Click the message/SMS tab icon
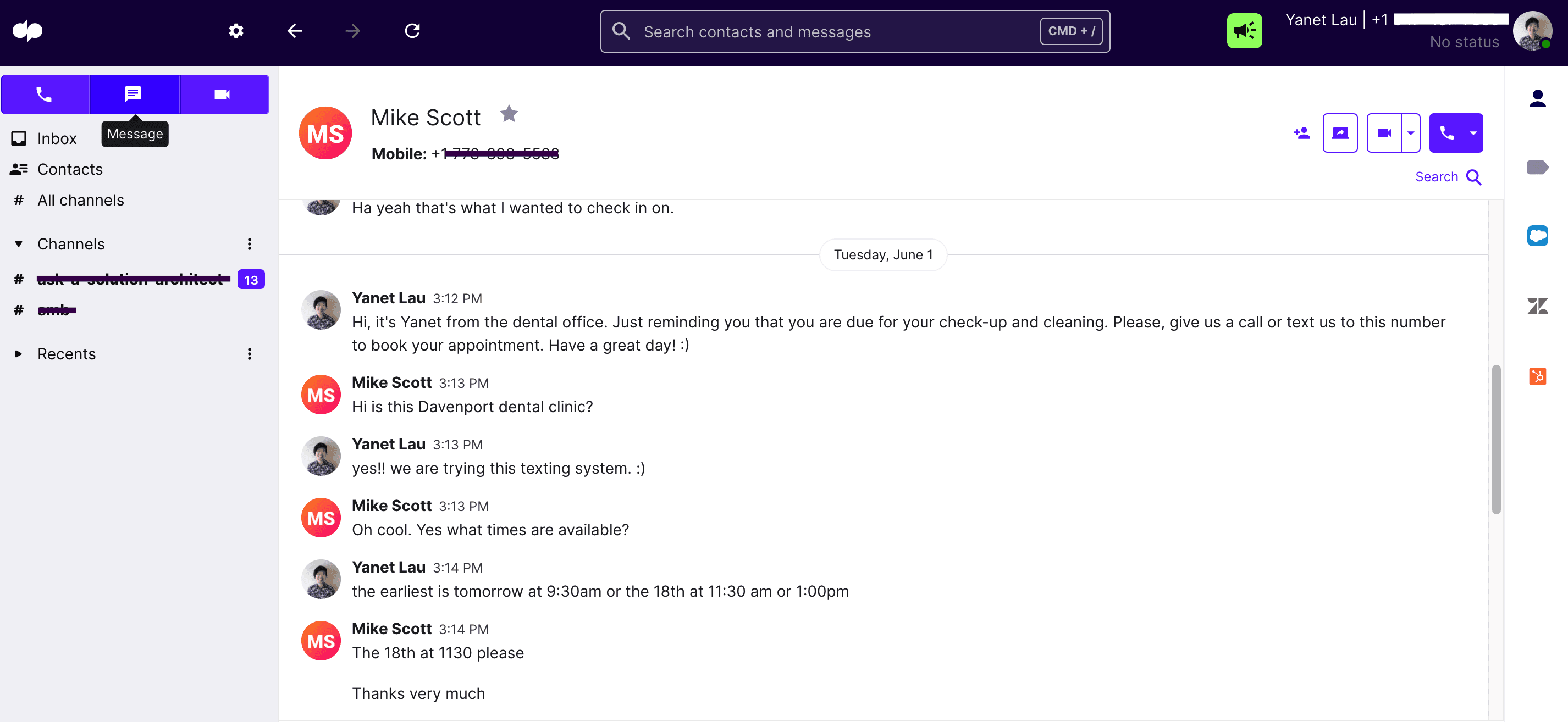 132,94
